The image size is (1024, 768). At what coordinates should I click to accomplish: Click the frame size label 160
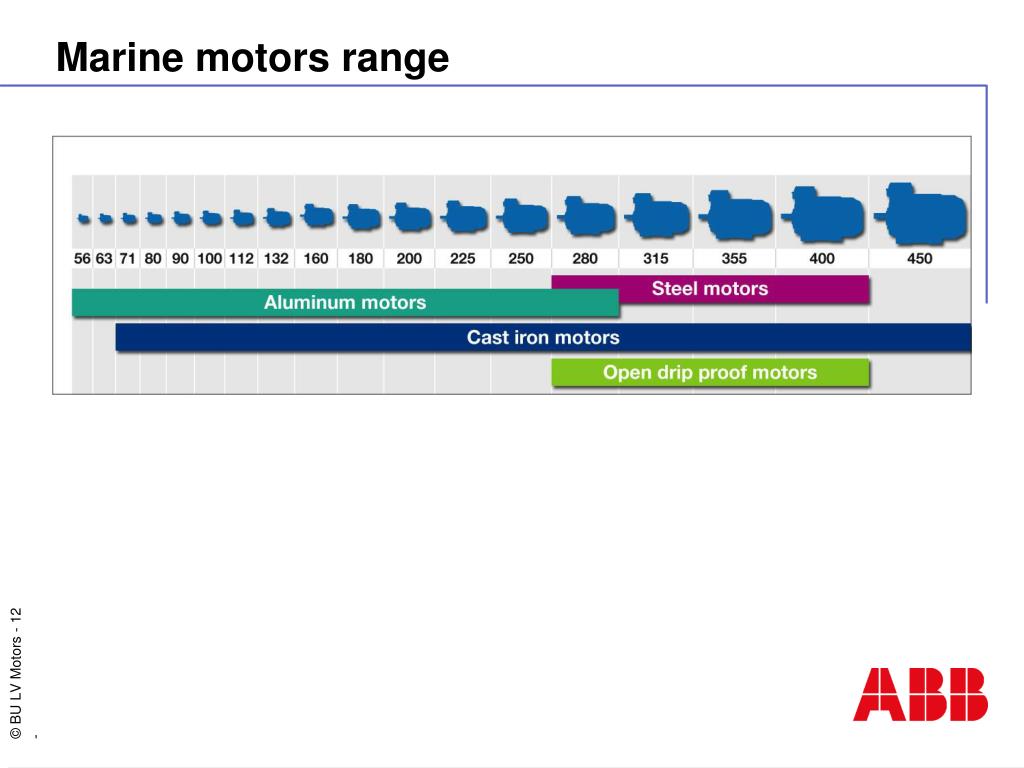316,259
